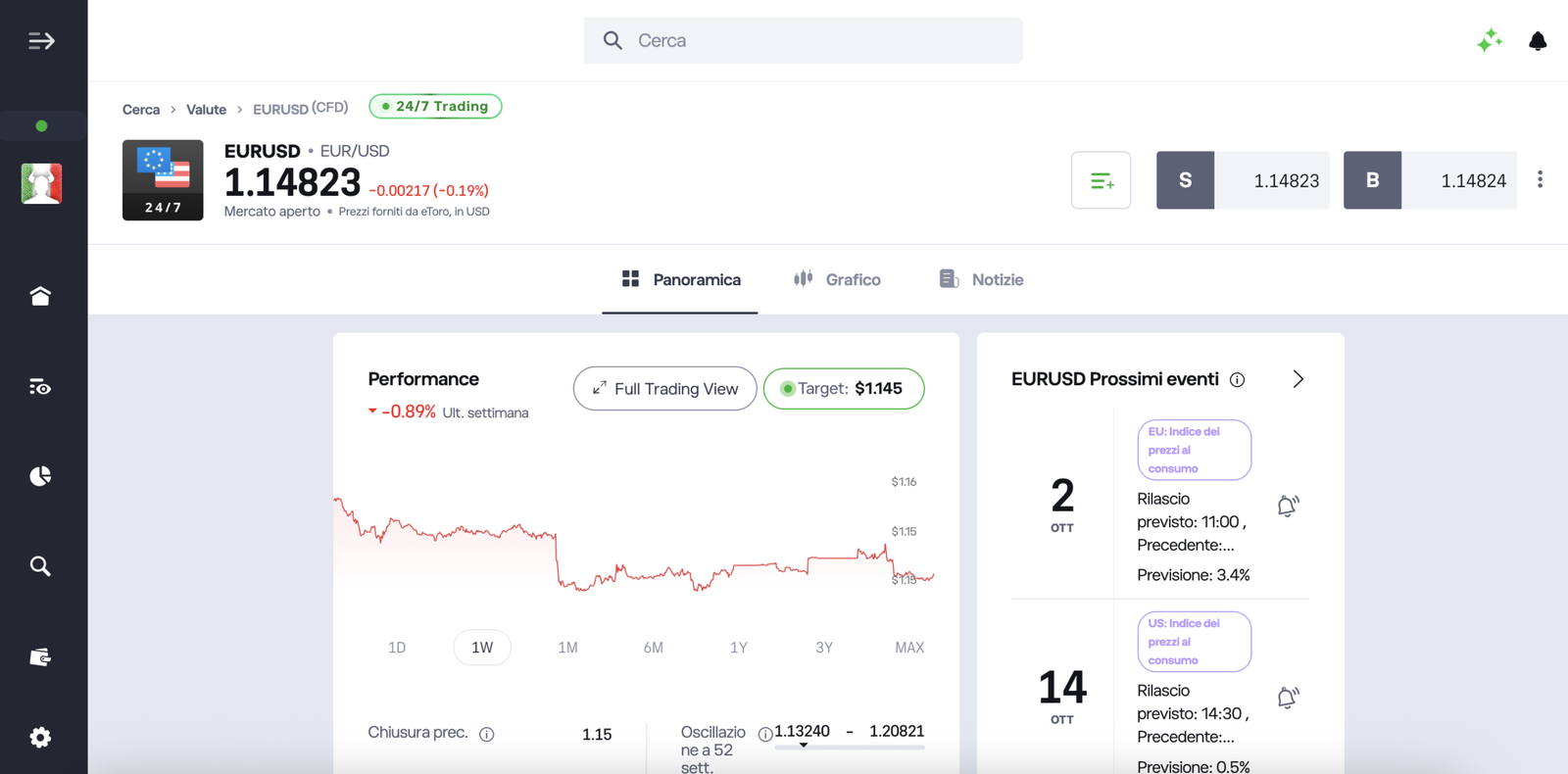Click the Cerca breadcrumb link

(141, 109)
